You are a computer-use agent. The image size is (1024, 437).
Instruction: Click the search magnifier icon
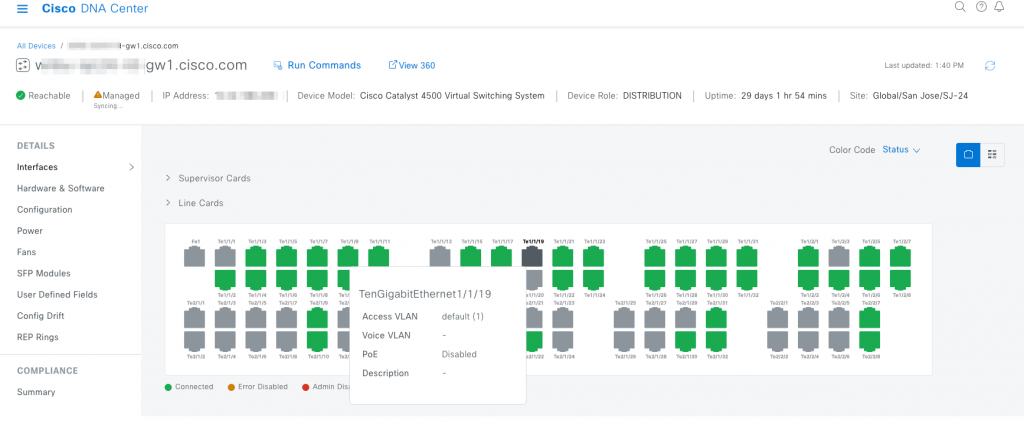tap(960, 8)
